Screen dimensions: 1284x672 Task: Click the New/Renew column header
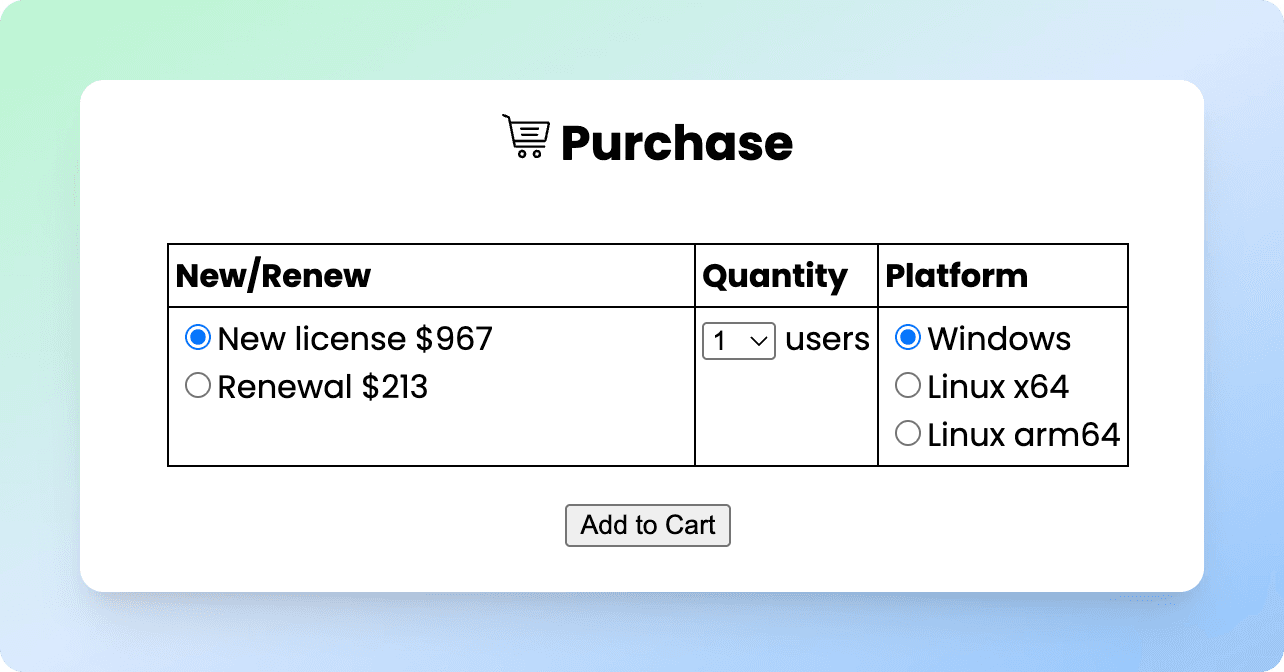tap(272, 275)
